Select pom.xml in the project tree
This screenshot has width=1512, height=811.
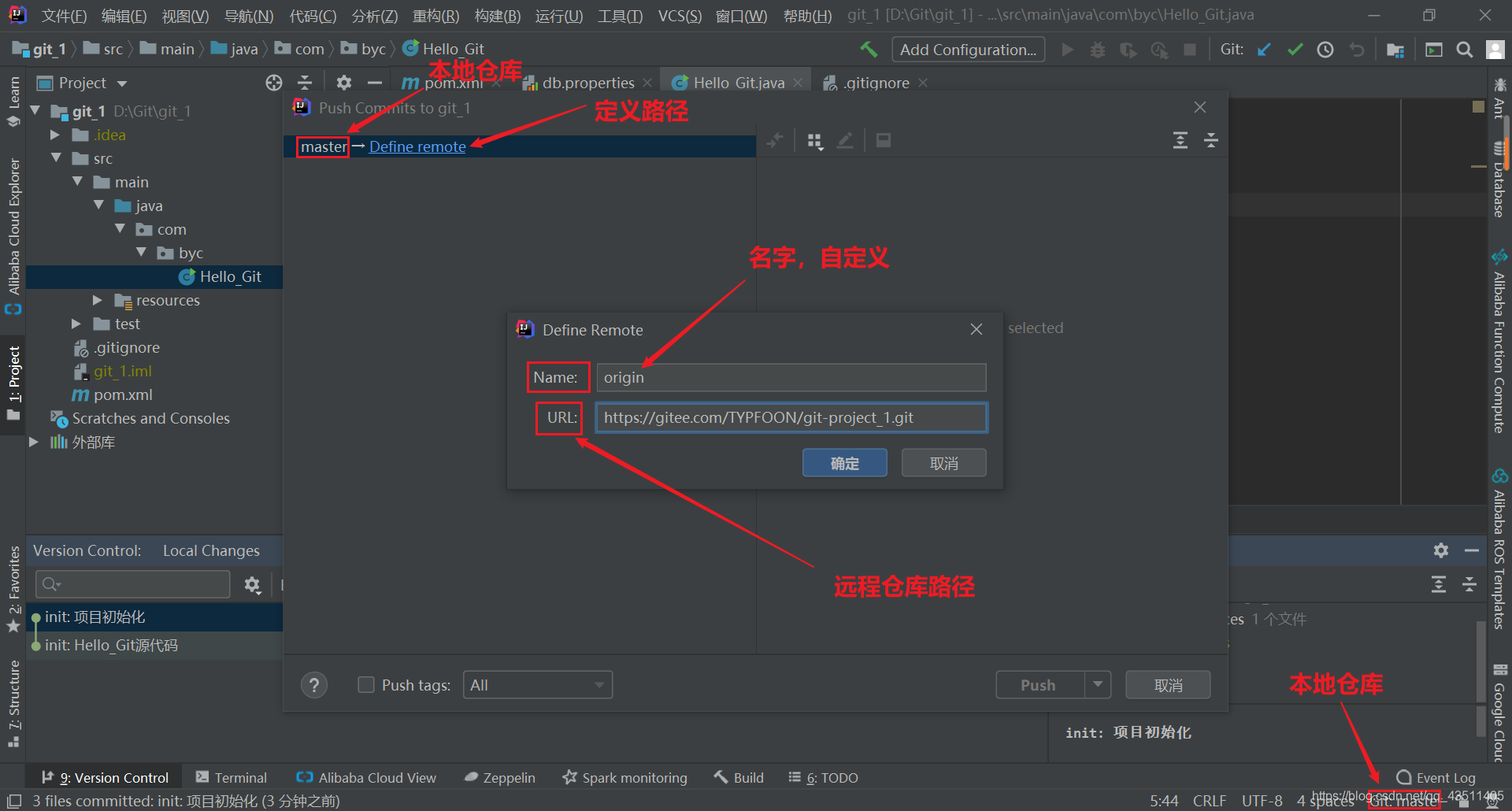pyautogui.click(x=123, y=394)
